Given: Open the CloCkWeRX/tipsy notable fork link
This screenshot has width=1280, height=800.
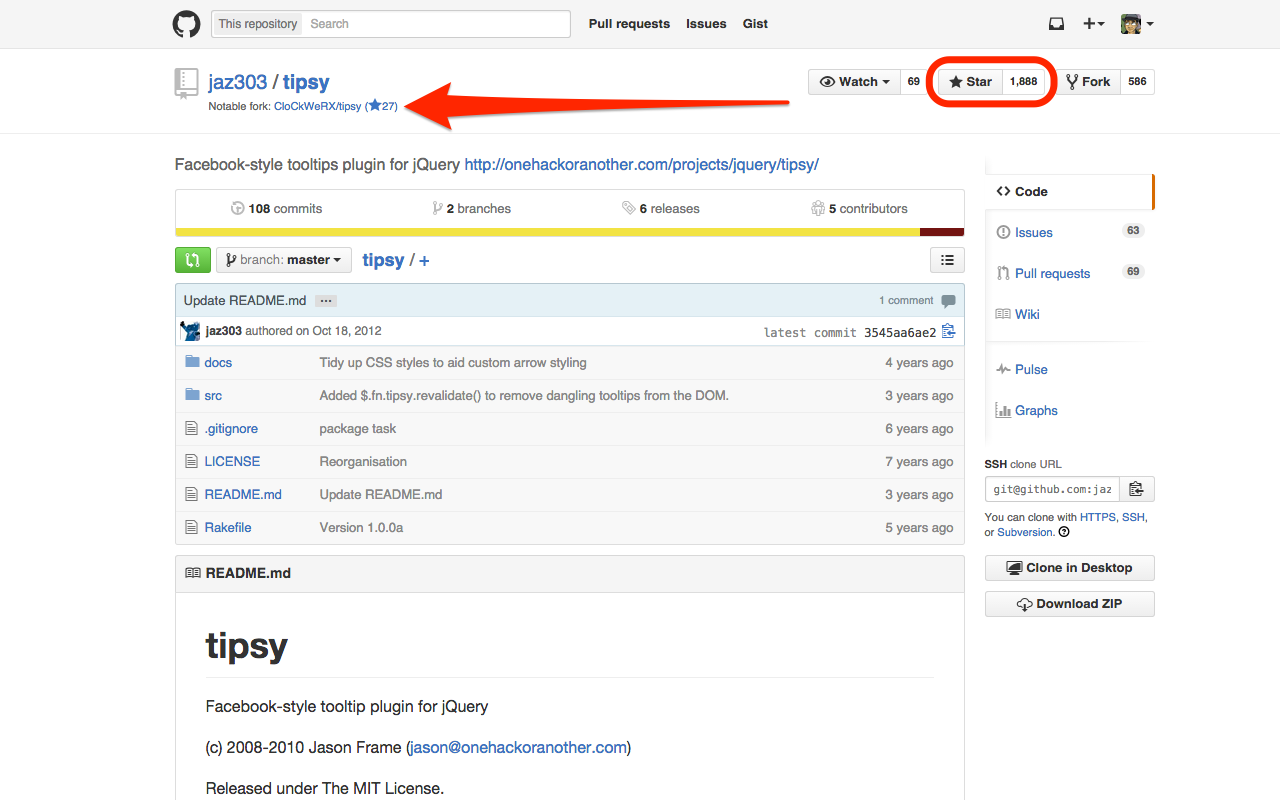Looking at the screenshot, I should click(318, 106).
